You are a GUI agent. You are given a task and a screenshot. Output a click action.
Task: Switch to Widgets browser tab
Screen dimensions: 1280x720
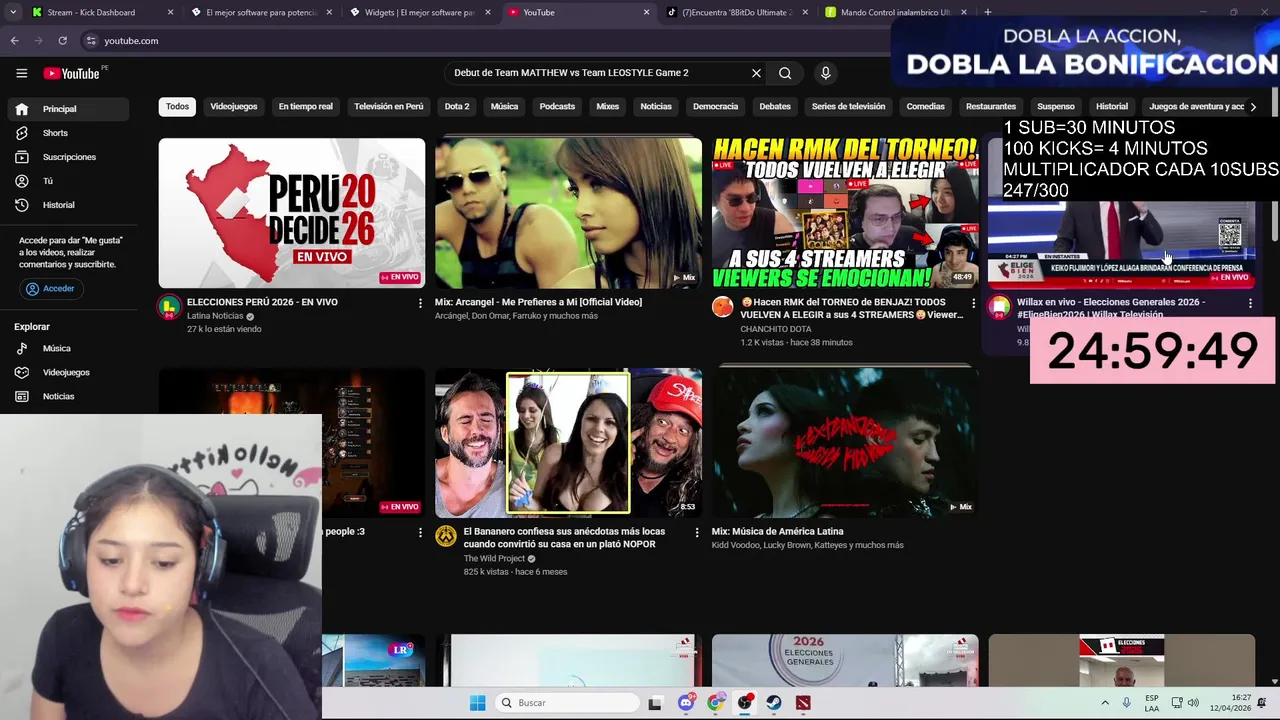coord(419,12)
